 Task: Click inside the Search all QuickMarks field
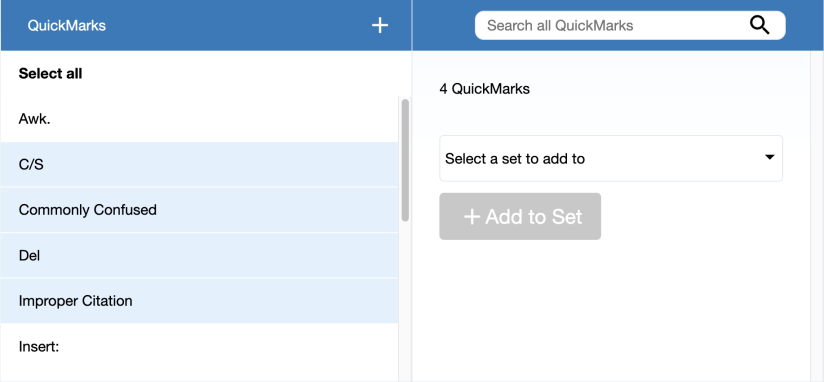(615, 25)
